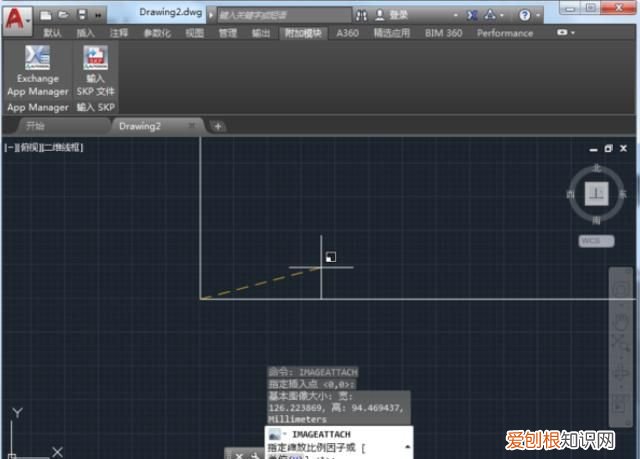Switch to the 默认 ribbon tab
Screen dimensions: 640x459
tap(52, 33)
